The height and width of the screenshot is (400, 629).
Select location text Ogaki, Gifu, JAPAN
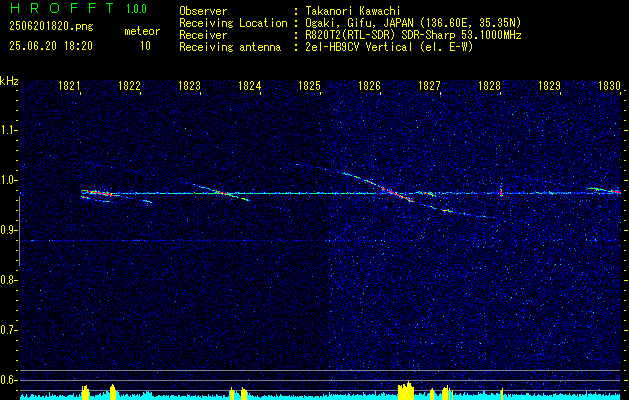pyautogui.click(x=357, y=23)
